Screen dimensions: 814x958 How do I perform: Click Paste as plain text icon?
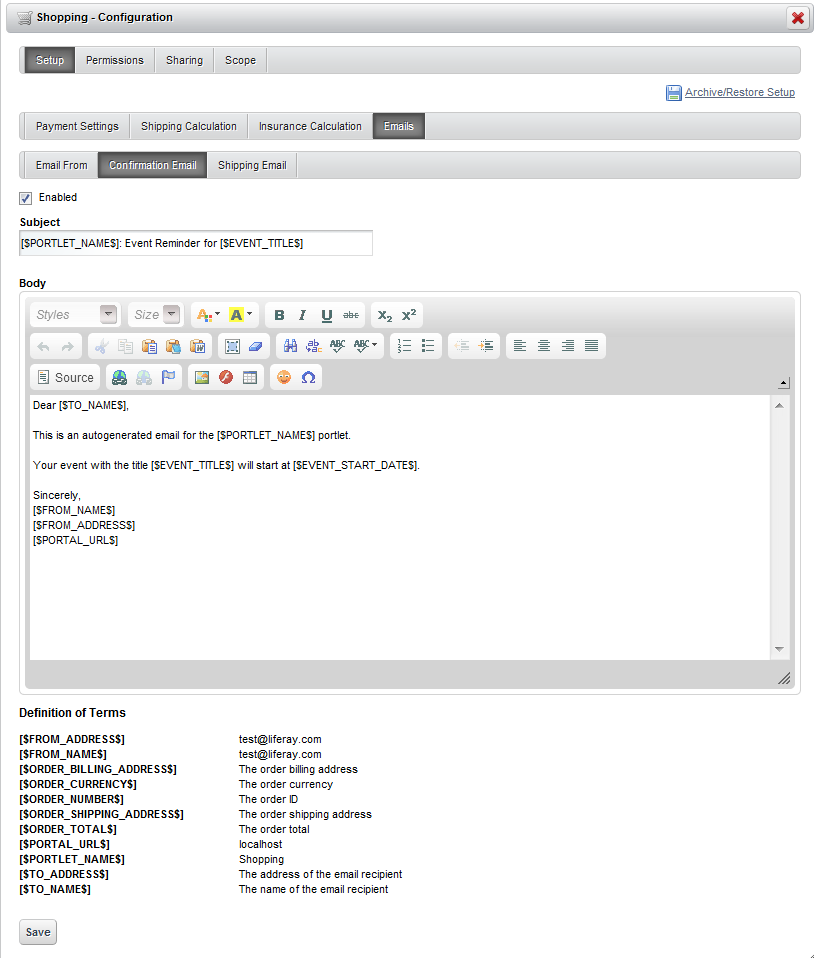174,346
